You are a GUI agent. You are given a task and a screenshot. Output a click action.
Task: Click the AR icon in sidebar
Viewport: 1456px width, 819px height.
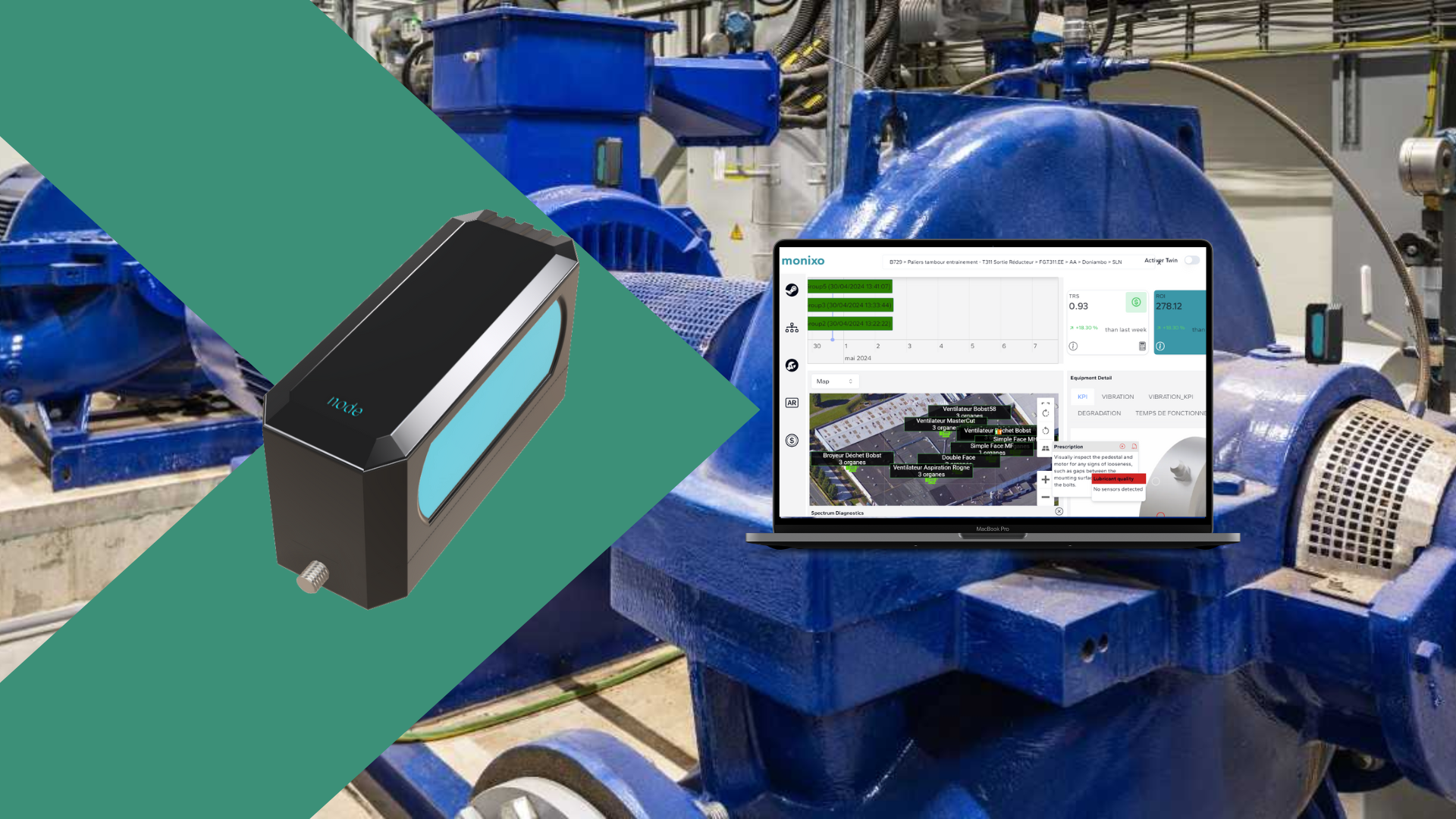[792, 402]
